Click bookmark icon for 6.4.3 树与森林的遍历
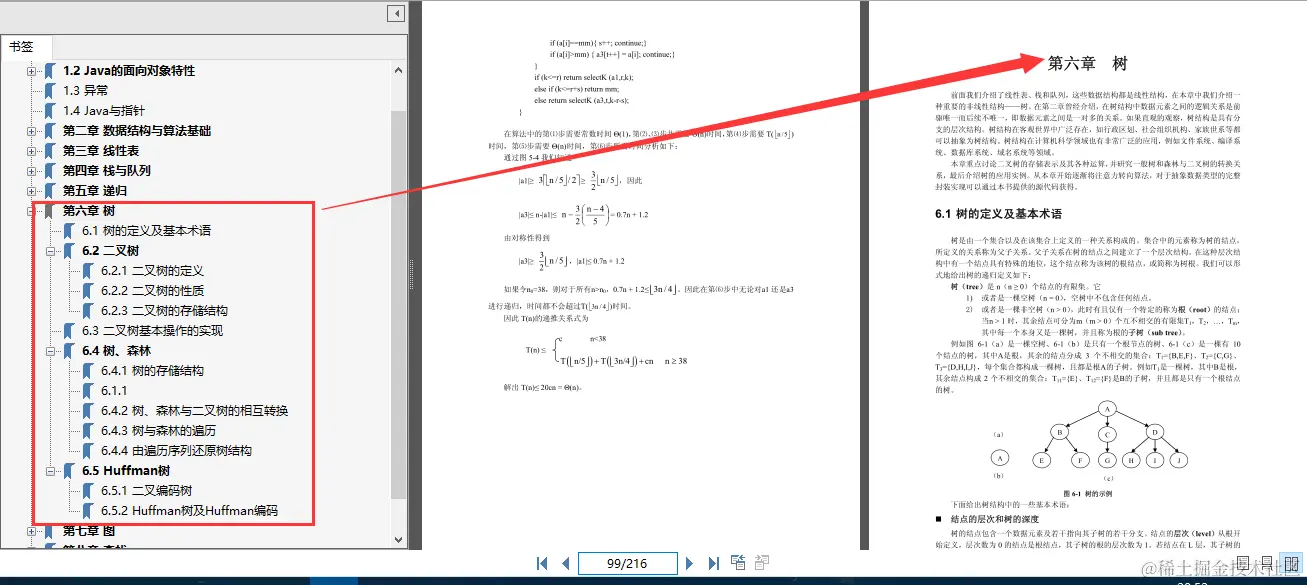 [x=89, y=431]
